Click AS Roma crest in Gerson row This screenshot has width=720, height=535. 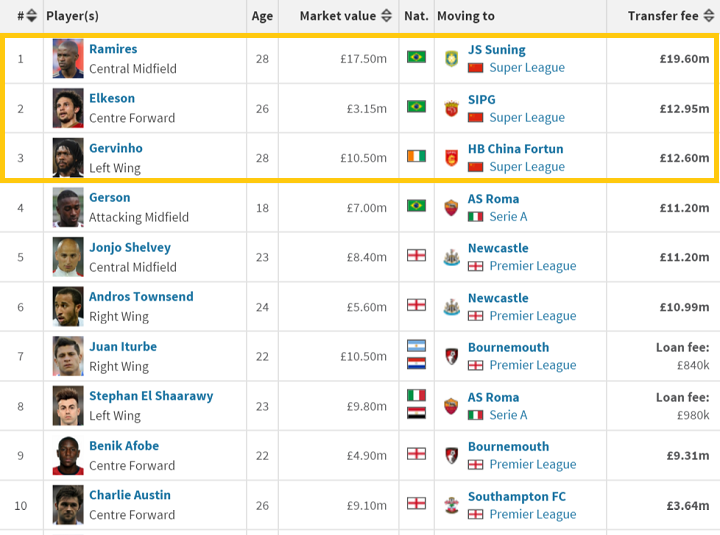[451, 207]
